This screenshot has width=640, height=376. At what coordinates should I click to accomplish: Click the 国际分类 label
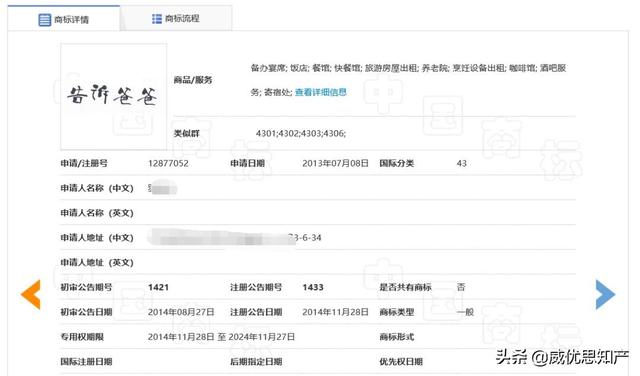pos(397,163)
